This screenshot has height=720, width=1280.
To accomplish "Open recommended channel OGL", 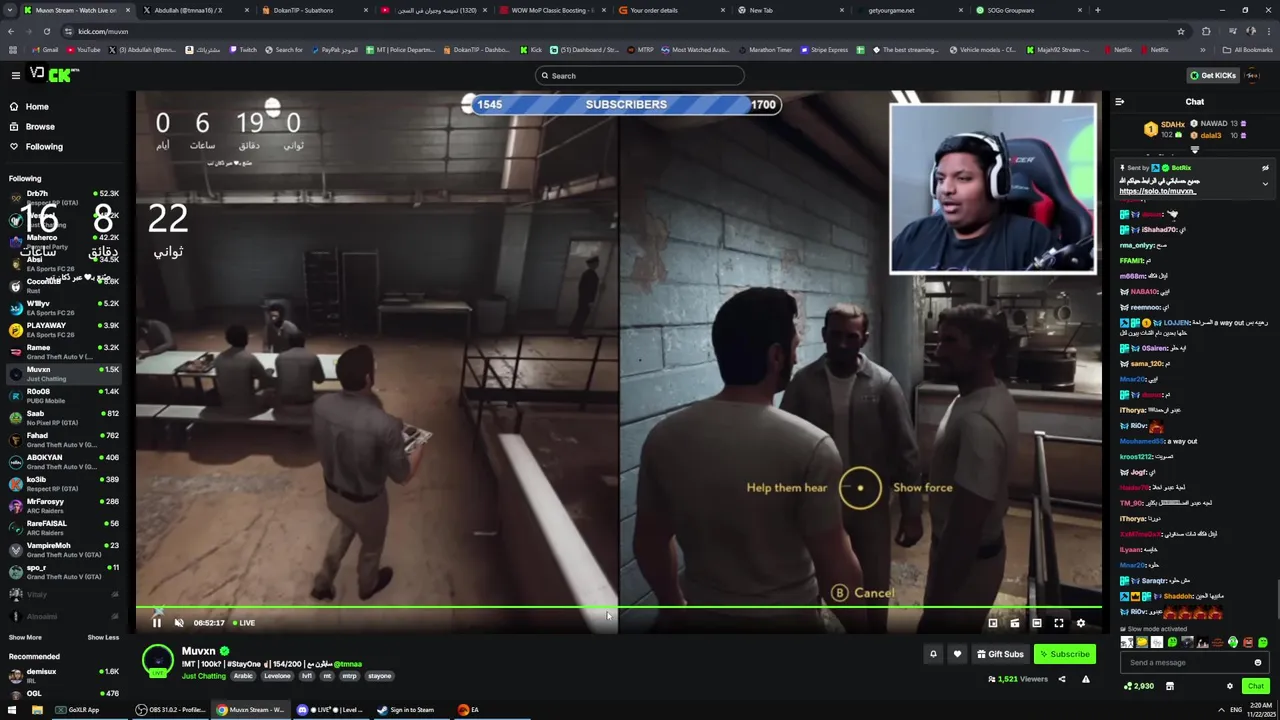I will pyautogui.click(x=63, y=697).
